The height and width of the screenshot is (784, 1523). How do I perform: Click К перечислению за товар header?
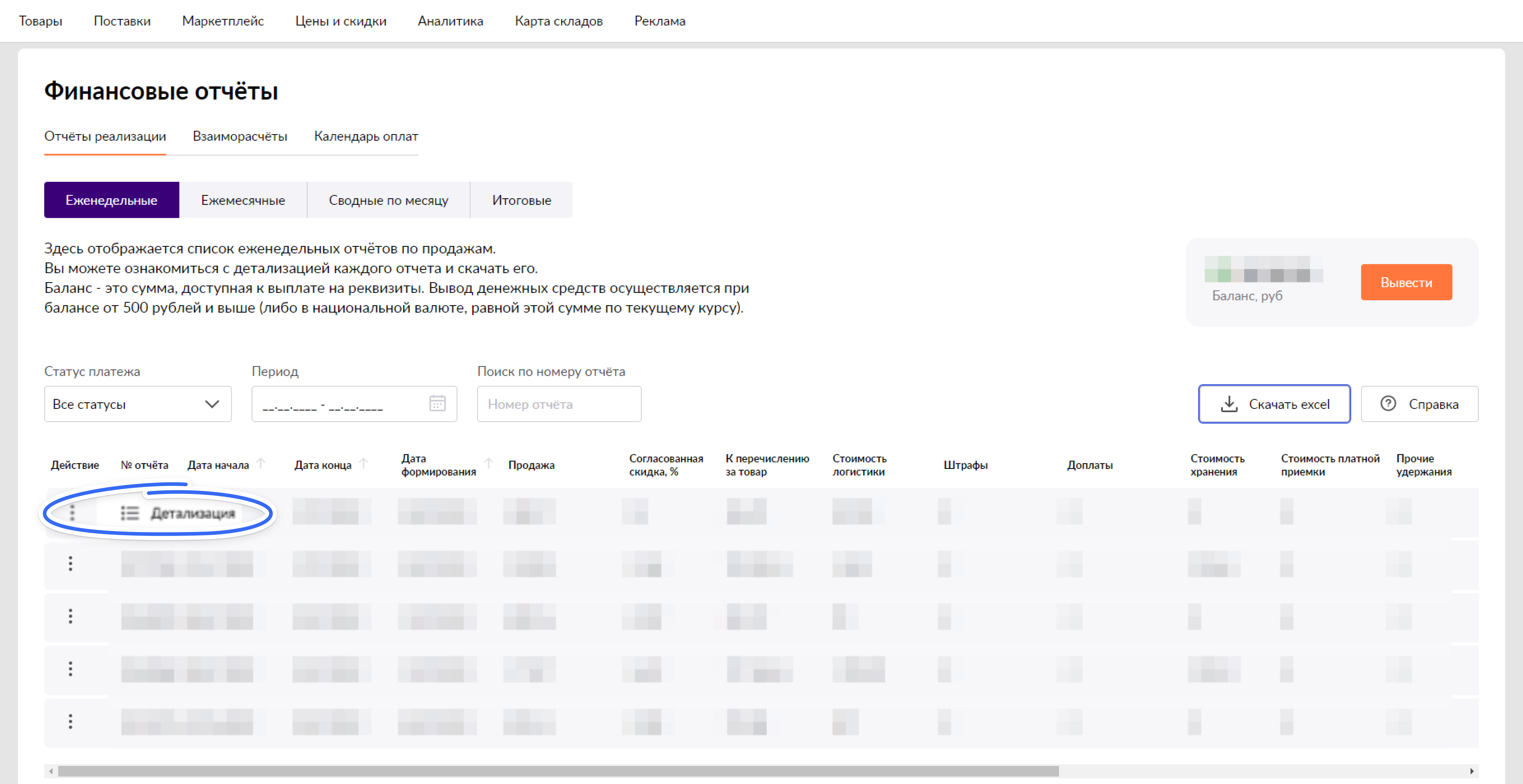[x=768, y=465]
